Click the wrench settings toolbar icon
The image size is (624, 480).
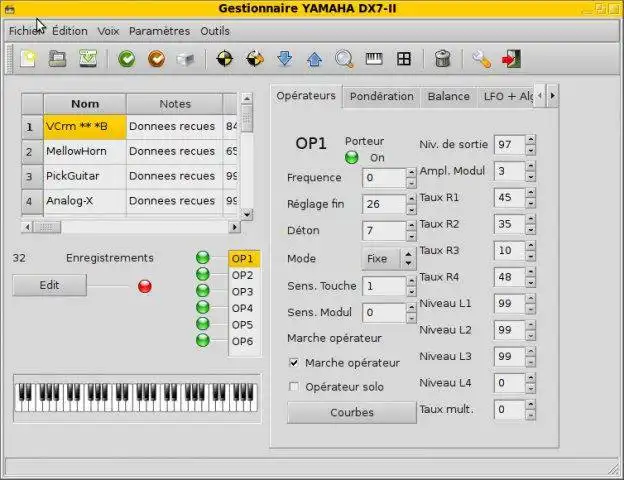click(x=482, y=59)
